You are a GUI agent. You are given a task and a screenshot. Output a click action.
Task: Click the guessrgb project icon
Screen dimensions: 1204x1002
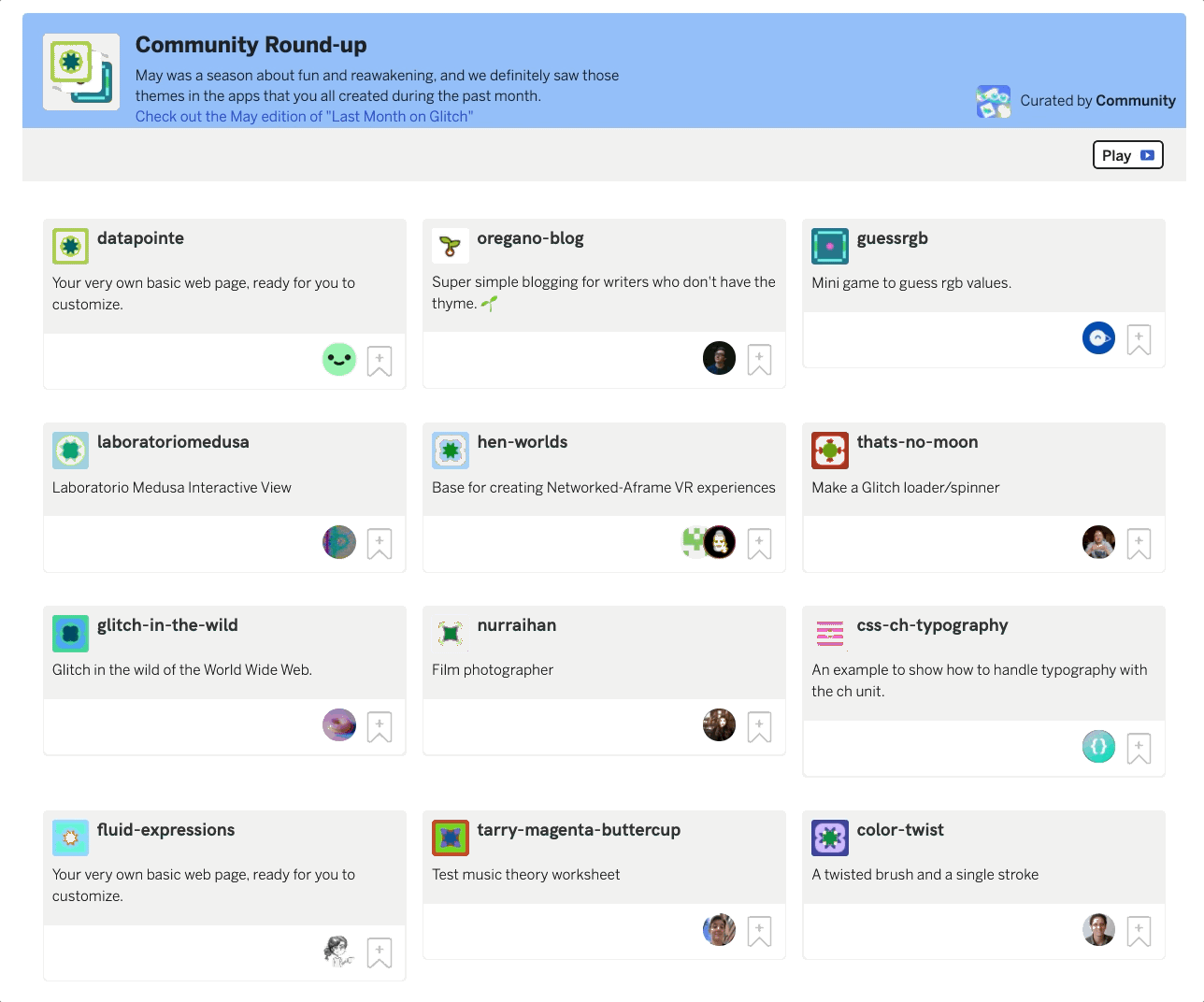[829, 247]
